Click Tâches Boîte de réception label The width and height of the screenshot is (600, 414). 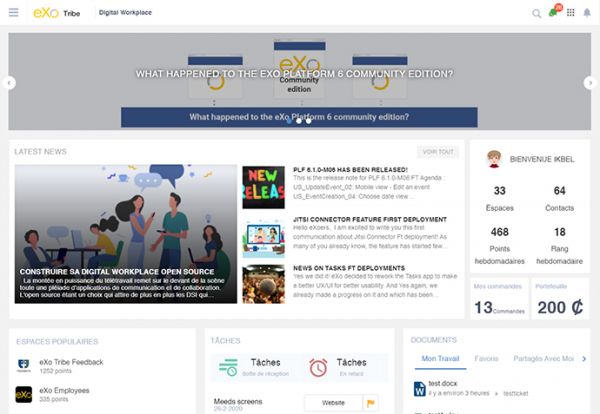coord(265,367)
